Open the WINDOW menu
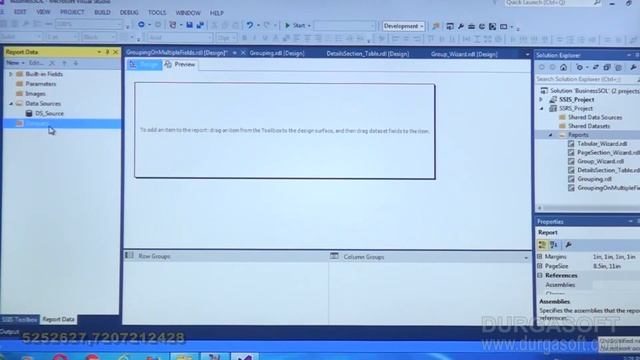The image size is (640, 360). coord(188,13)
